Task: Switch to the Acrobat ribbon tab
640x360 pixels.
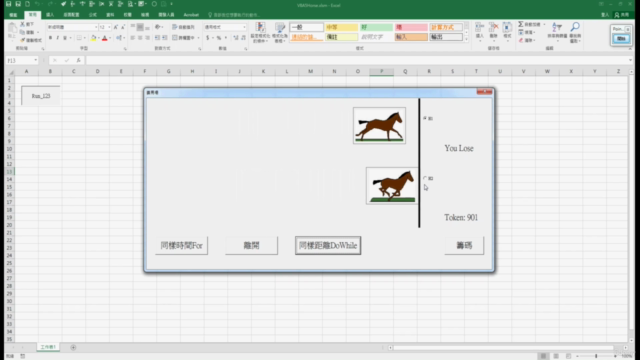Action: pyautogui.click(x=191, y=15)
